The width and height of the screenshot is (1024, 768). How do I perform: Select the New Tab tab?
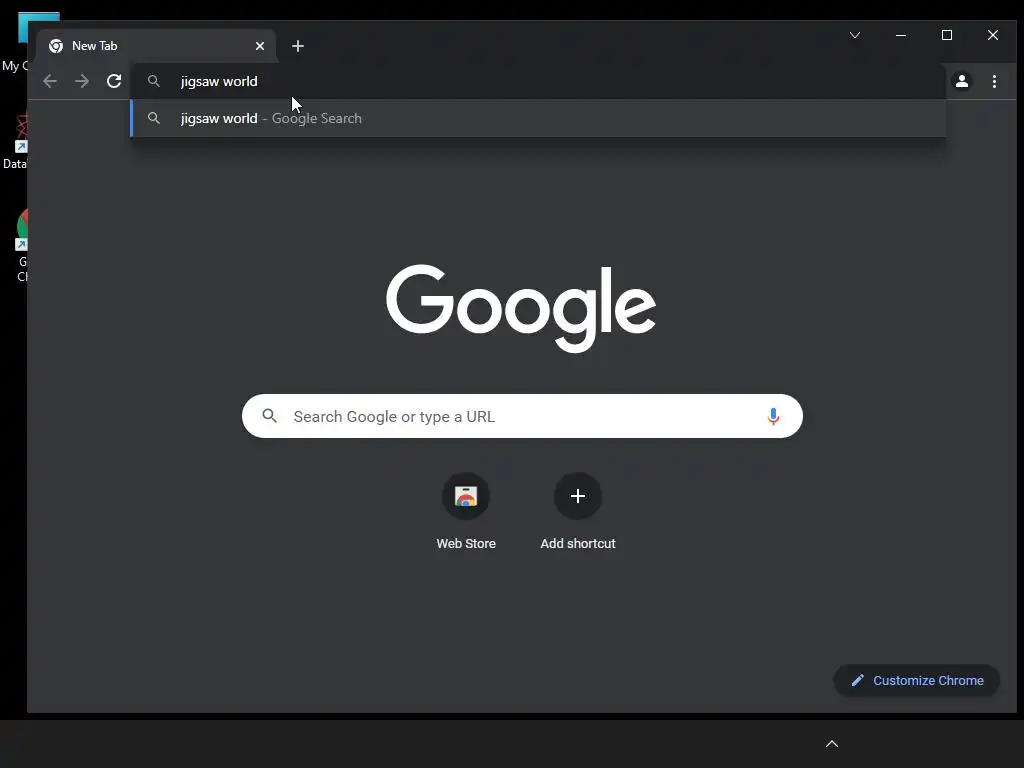point(157,46)
